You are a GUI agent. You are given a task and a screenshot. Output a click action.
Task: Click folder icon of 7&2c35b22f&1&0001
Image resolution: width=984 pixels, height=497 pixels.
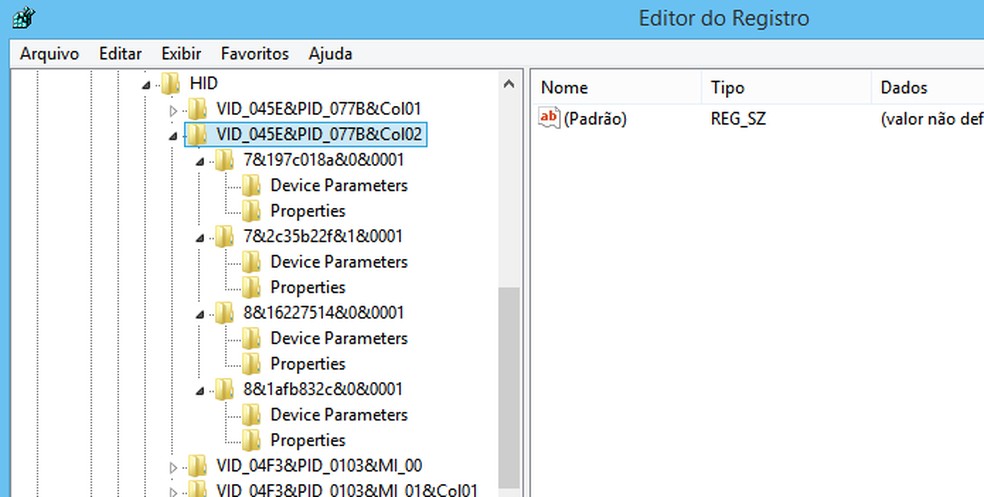(225, 237)
